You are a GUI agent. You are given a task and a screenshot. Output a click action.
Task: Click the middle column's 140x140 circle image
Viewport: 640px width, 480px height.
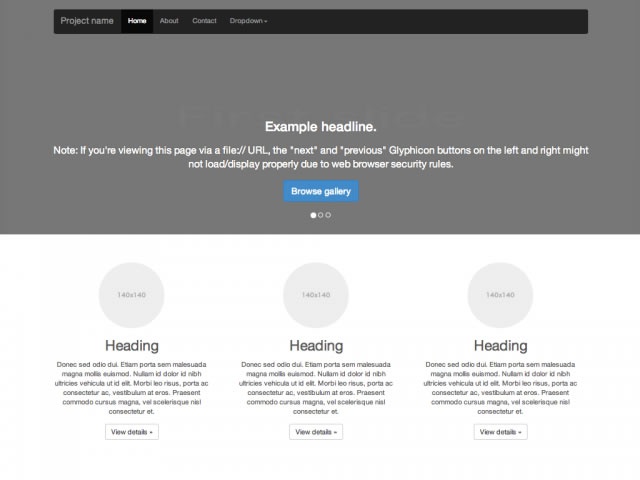point(316,295)
